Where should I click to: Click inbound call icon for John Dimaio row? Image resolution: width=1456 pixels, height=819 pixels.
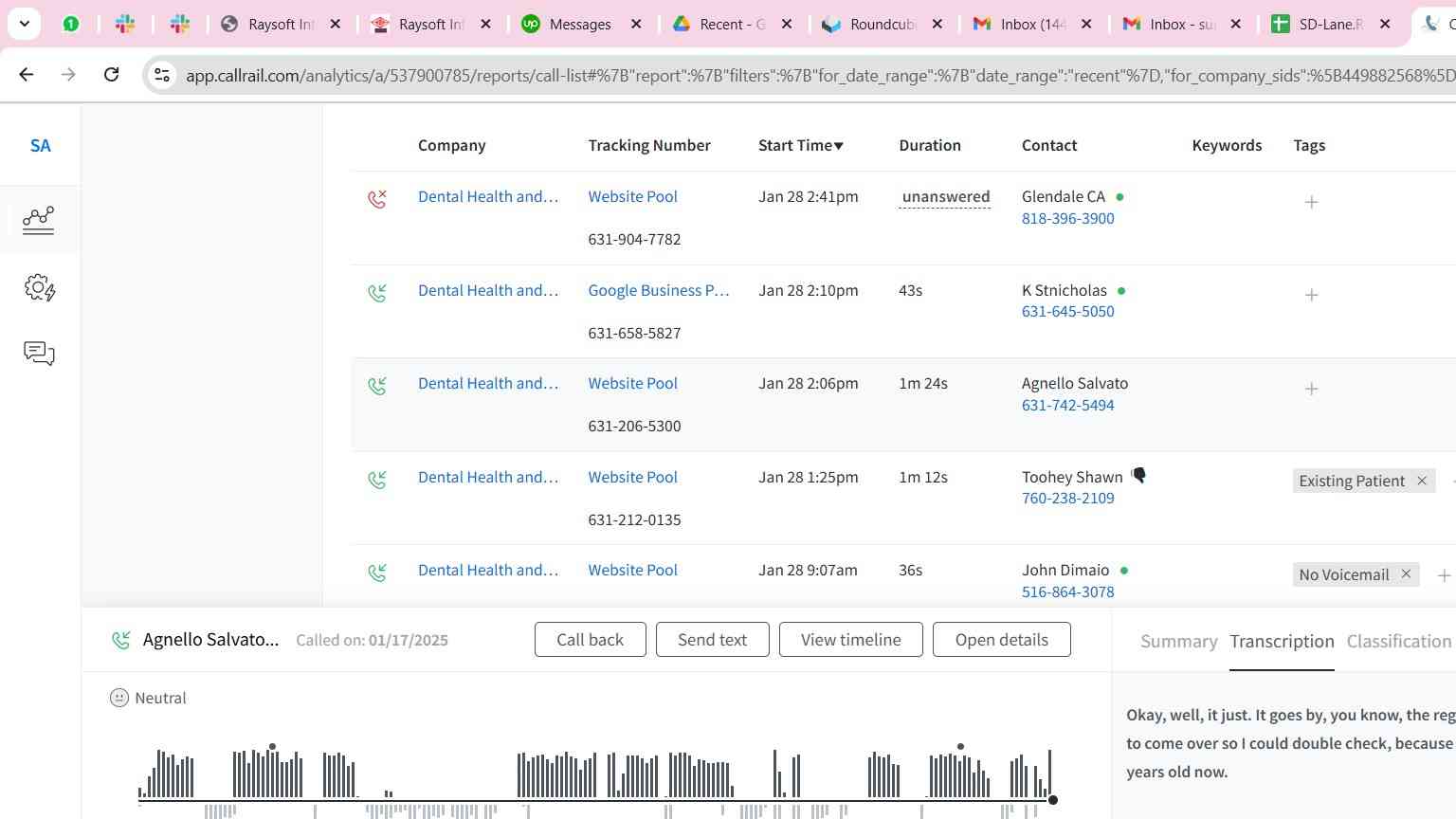pos(377,573)
